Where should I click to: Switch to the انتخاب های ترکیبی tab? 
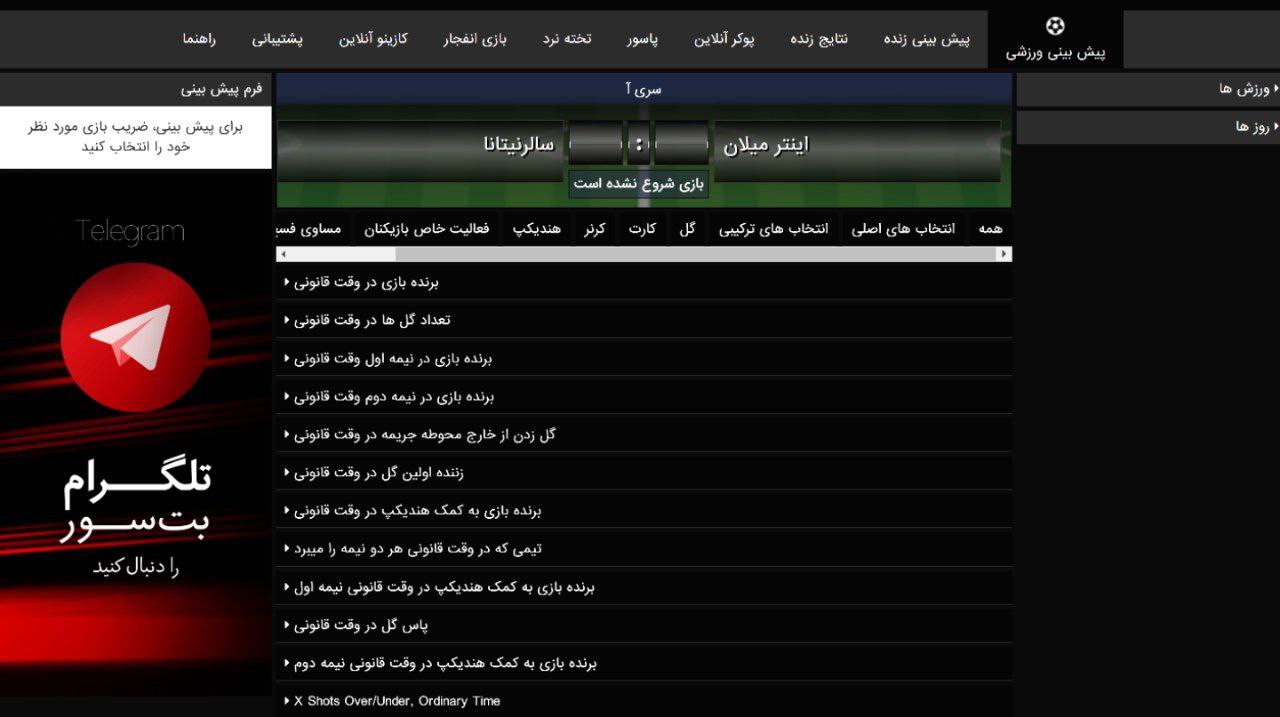773,229
